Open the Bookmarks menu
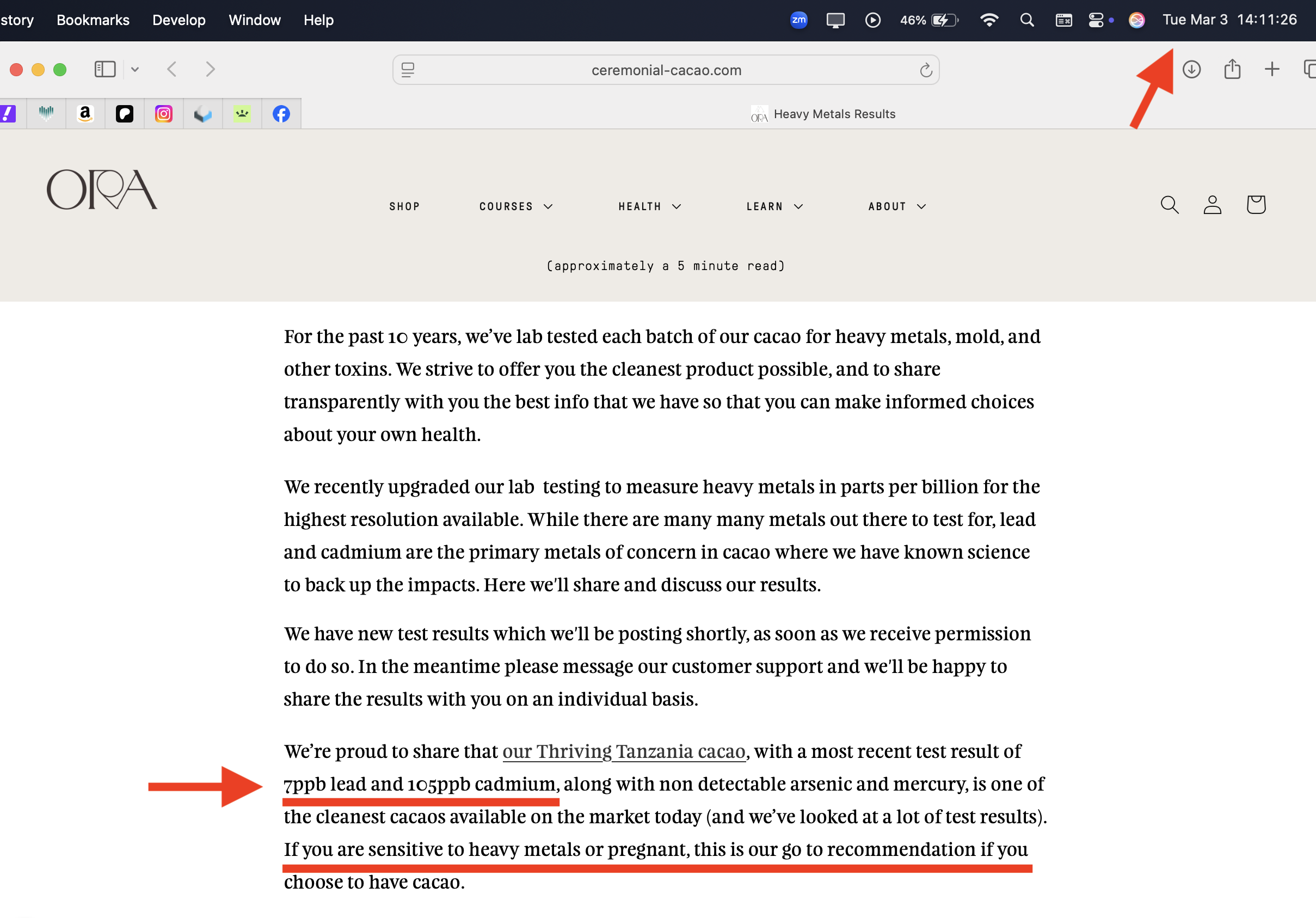 pos(93,20)
